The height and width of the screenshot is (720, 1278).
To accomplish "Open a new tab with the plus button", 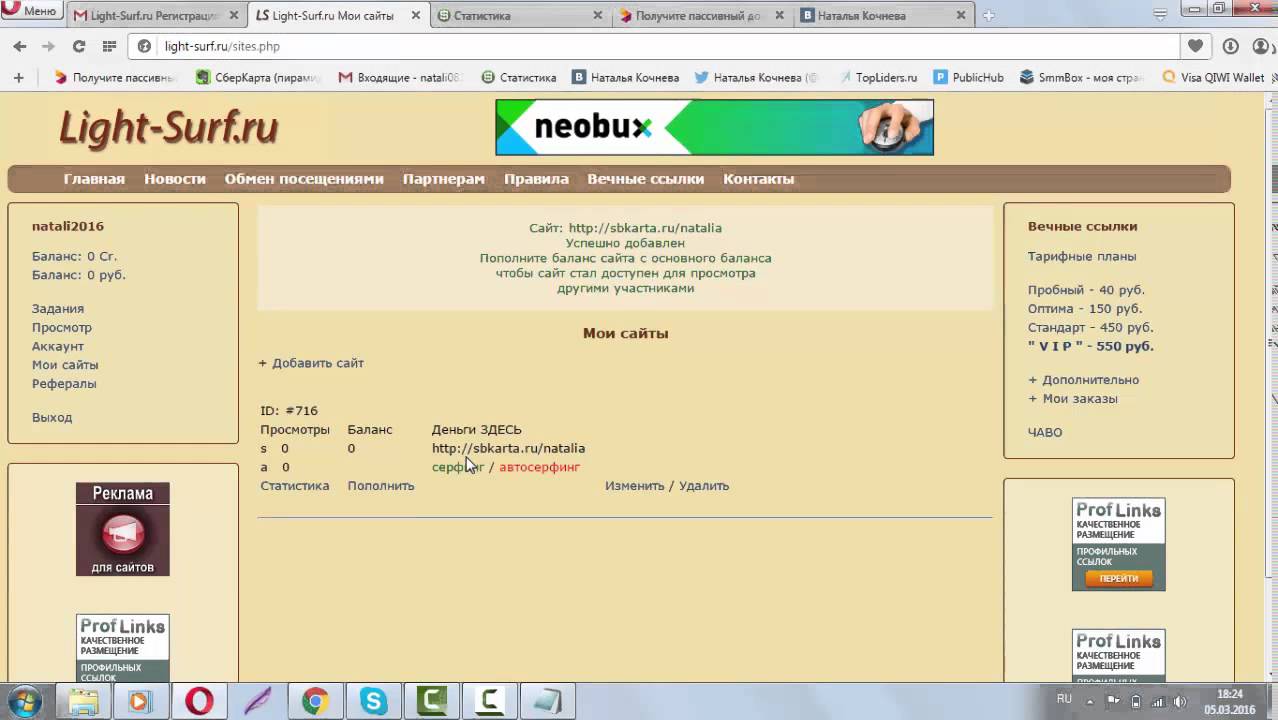I will pyautogui.click(x=988, y=16).
